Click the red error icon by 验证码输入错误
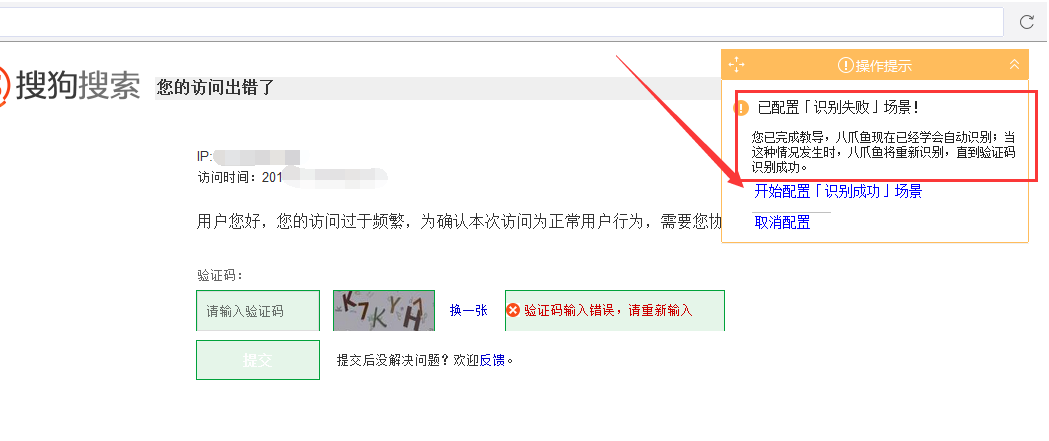Screen dimensions: 1049x441 [513, 311]
